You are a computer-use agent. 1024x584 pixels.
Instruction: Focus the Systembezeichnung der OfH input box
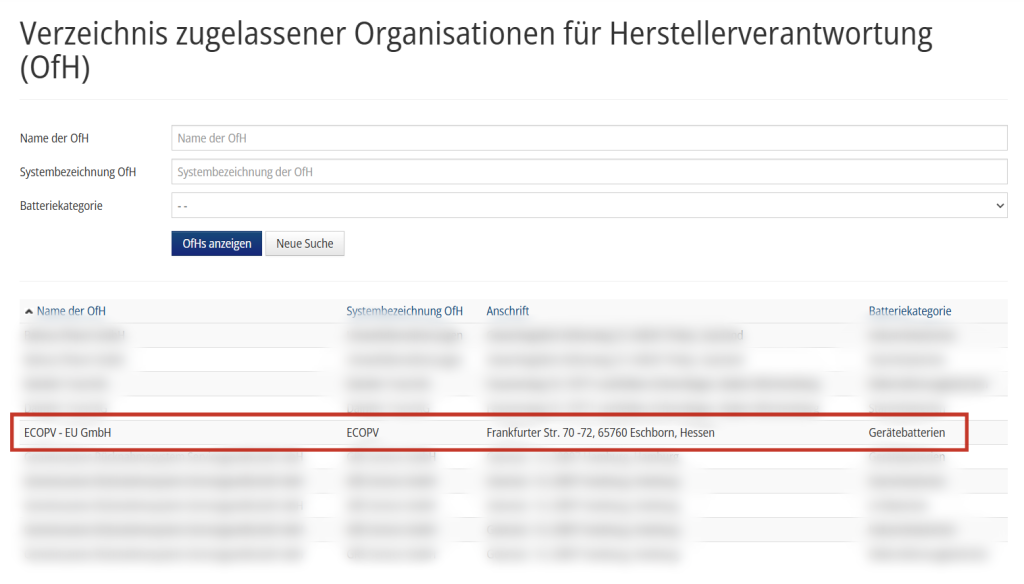589,172
